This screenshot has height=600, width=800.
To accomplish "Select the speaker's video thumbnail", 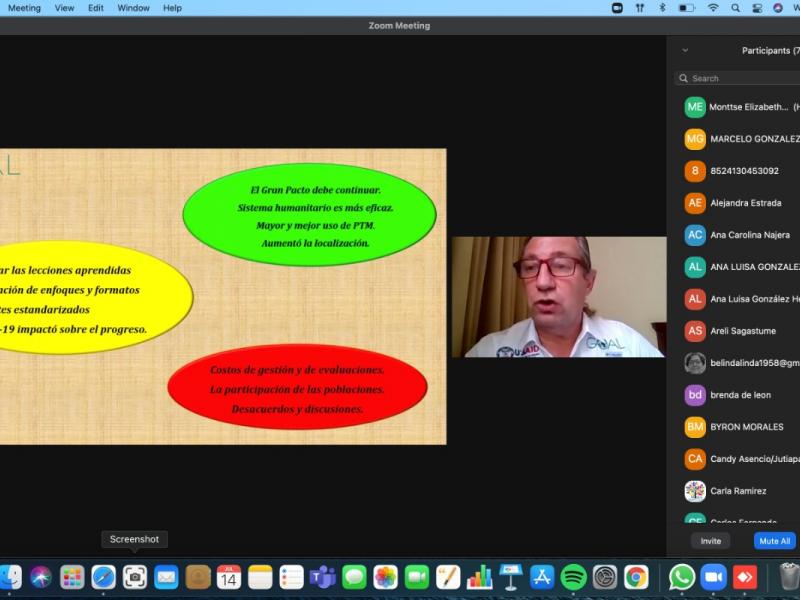I will click(558, 297).
